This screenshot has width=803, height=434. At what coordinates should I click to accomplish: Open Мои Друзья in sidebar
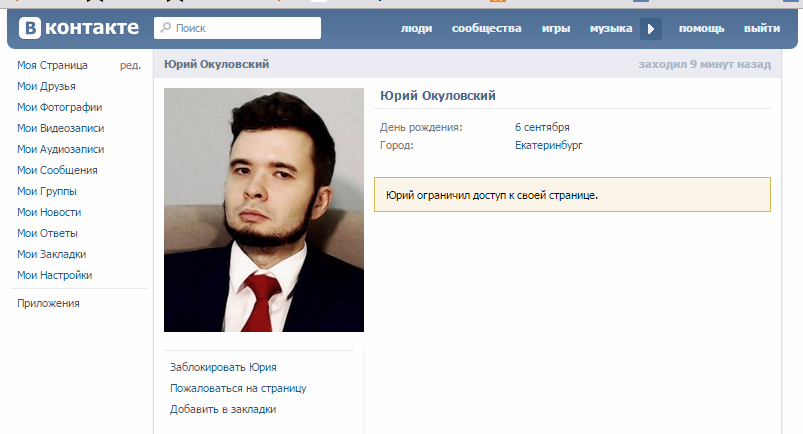coord(46,86)
